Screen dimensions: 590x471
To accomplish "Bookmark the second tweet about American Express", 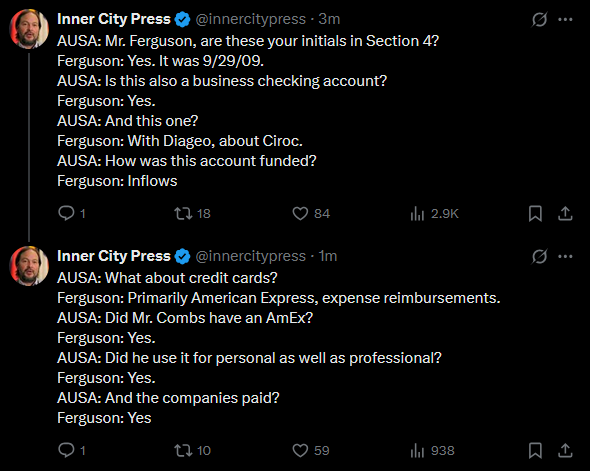I will point(535,450).
